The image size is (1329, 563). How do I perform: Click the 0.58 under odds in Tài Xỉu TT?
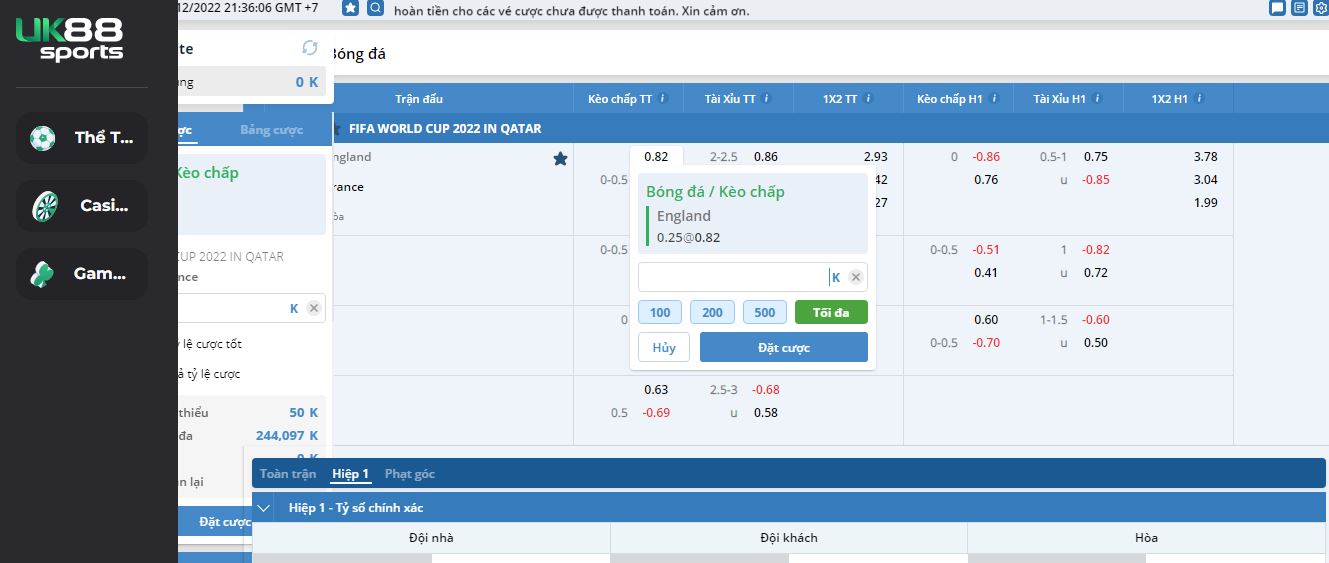(x=766, y=412)
